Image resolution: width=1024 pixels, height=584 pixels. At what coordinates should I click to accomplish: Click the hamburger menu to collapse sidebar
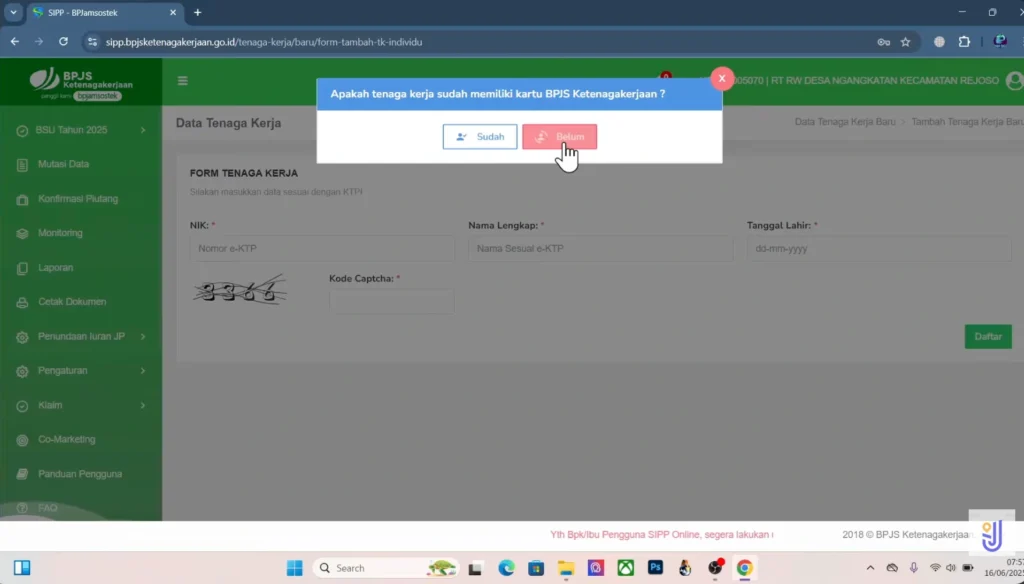pyautogui.click(x=182, y=81)
